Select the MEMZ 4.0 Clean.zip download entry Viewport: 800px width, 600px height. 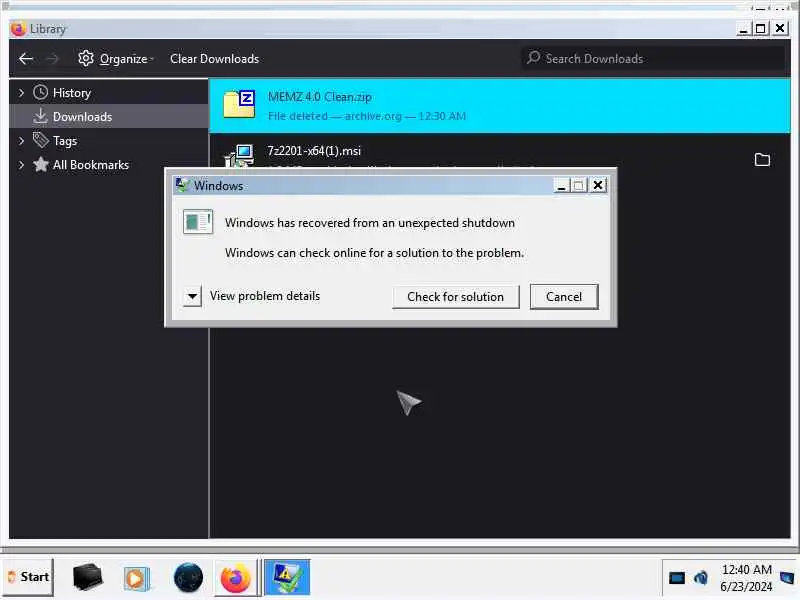point(499,106)
